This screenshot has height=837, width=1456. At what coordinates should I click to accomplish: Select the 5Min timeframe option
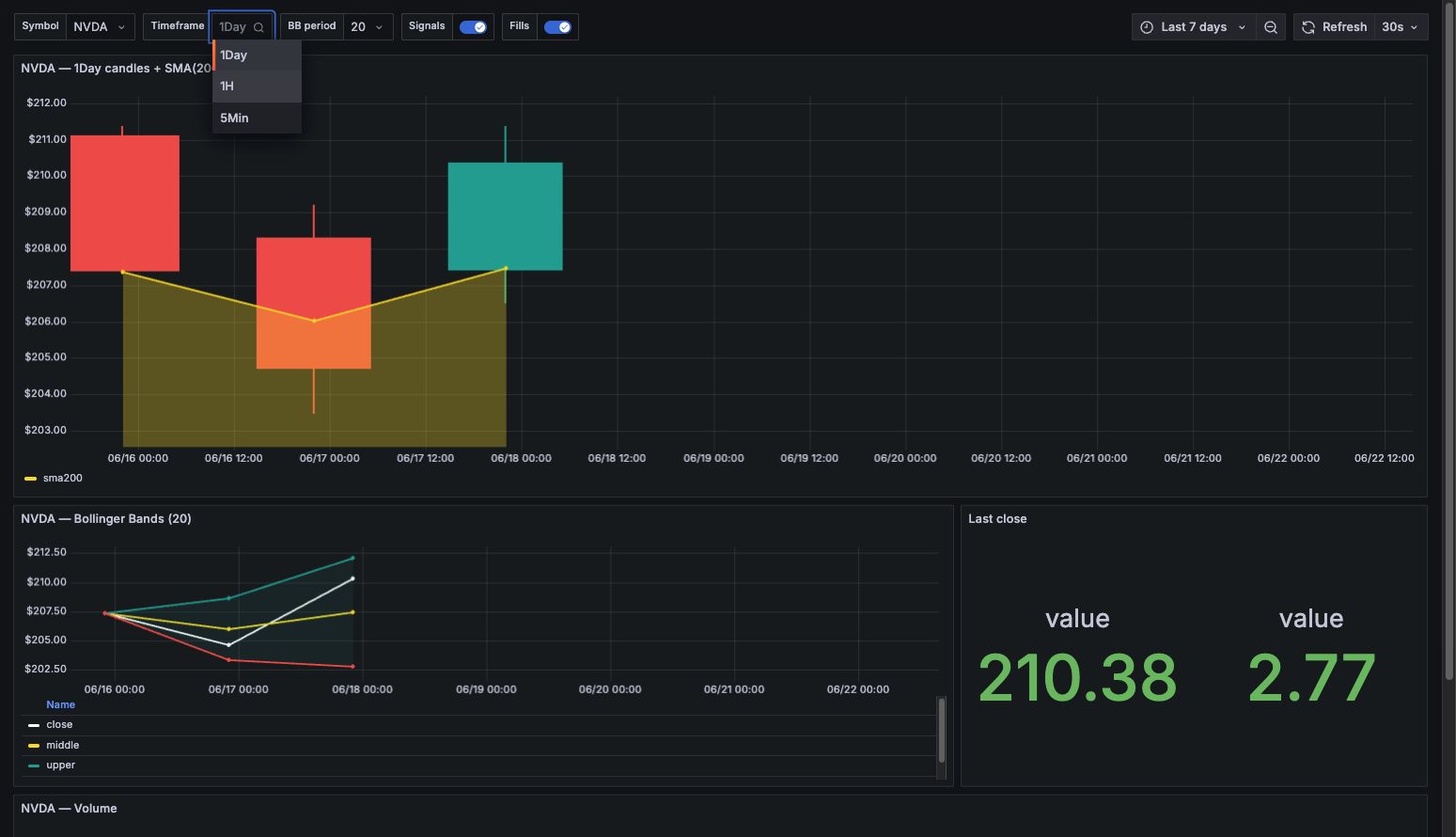(257, 118)
